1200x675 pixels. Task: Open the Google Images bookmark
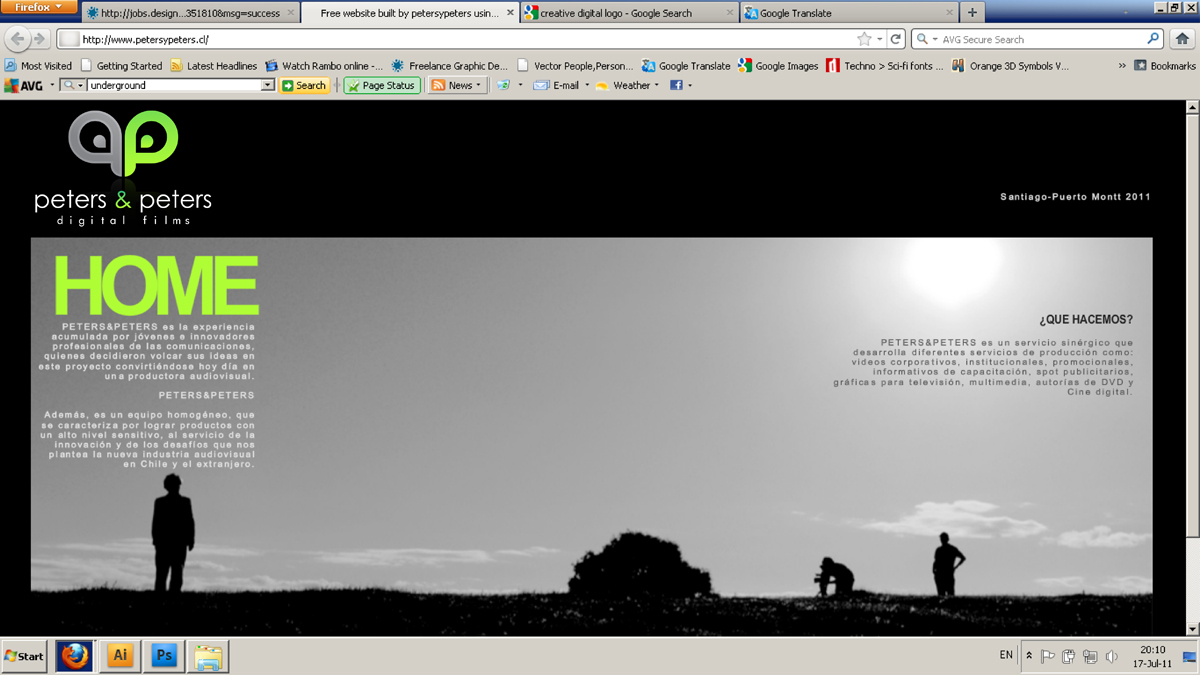(x=778, y=66)
